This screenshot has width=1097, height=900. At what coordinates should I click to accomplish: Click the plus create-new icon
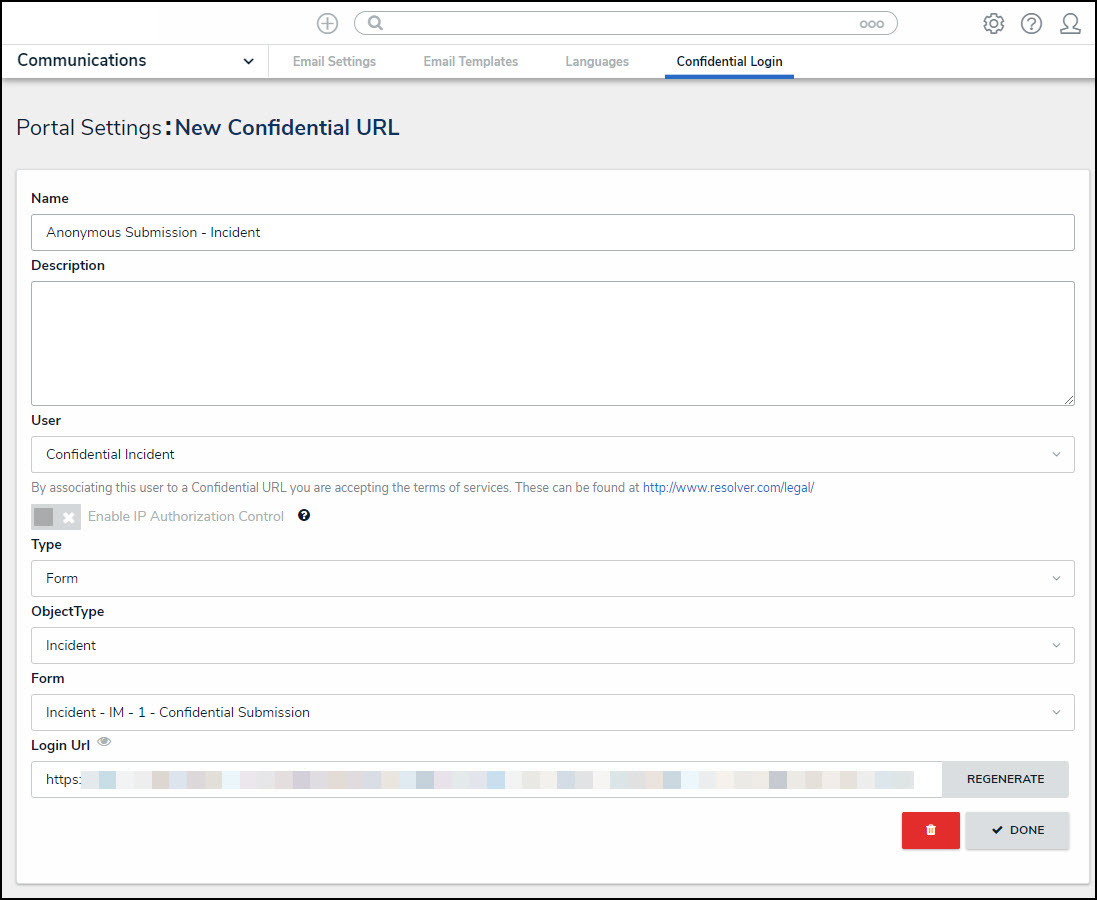[x=327, y=23]
